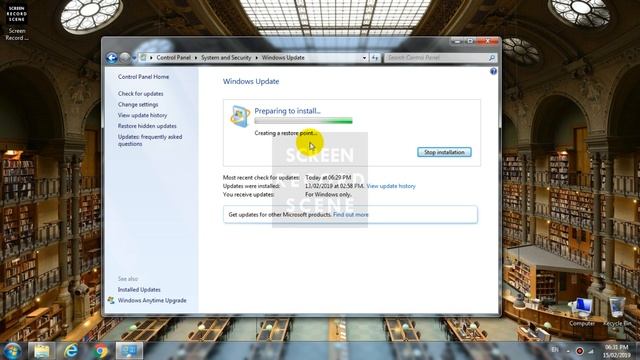Click the taskbar clock
Viewport: 640px width, 360px height.
tap(617, 351)
